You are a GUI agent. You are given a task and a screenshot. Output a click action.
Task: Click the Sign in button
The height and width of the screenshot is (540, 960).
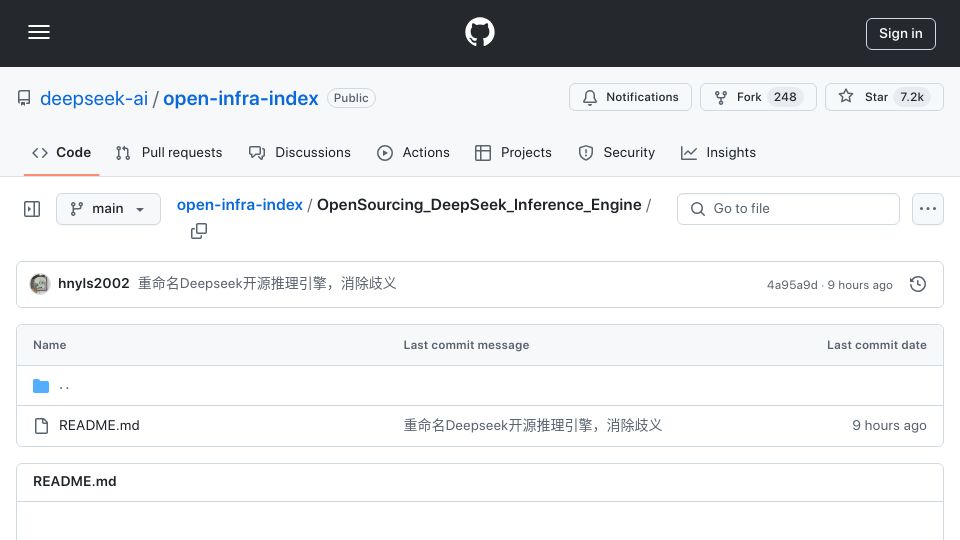(901, 34)
